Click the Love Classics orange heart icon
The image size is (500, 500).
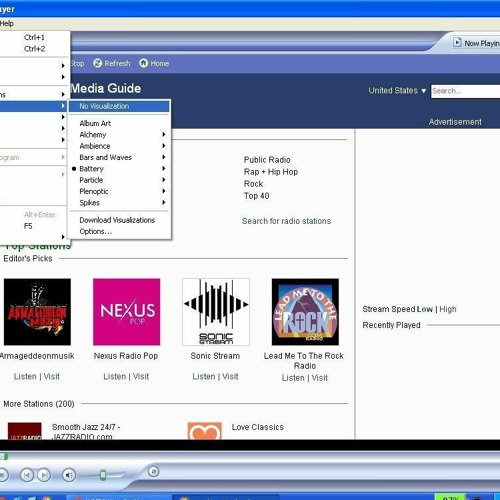click(x=205, y=431)
